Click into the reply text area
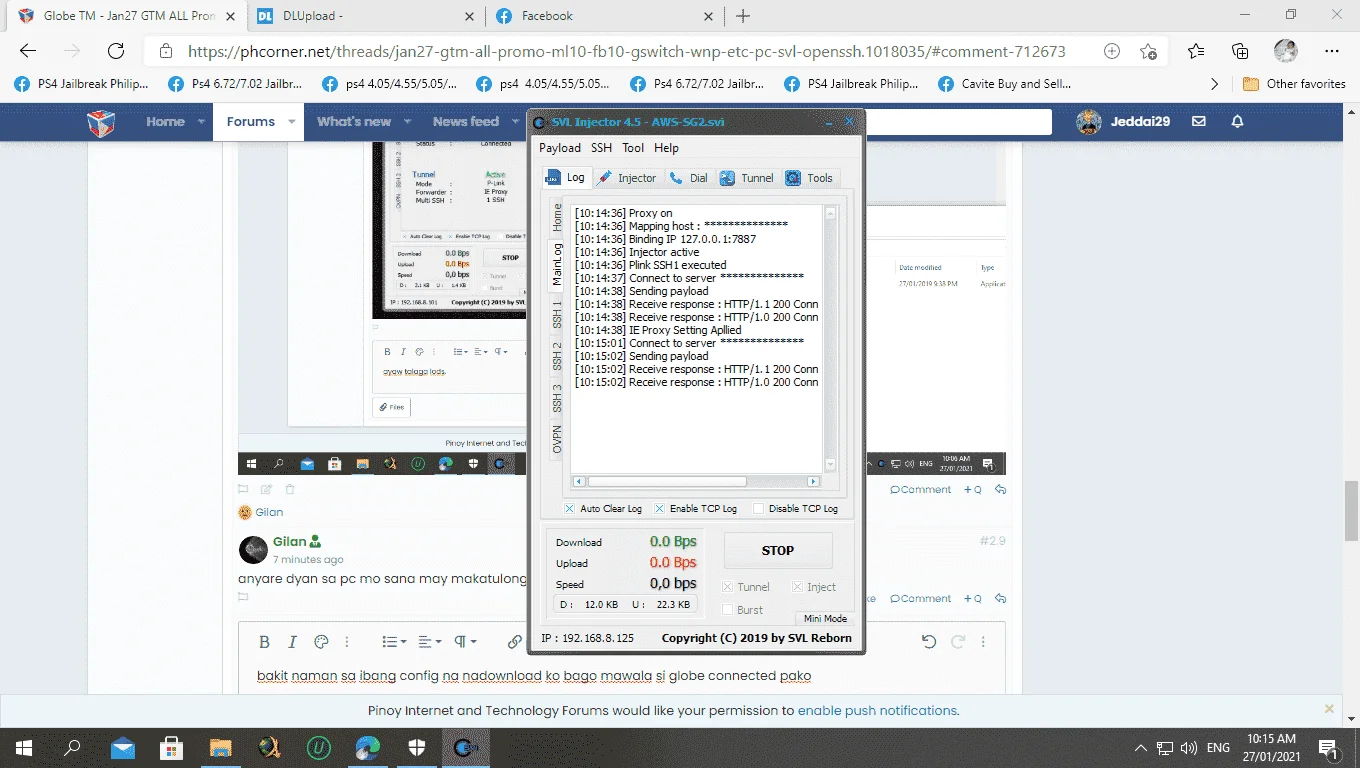The image size is (1360, 768). (621, 677)
